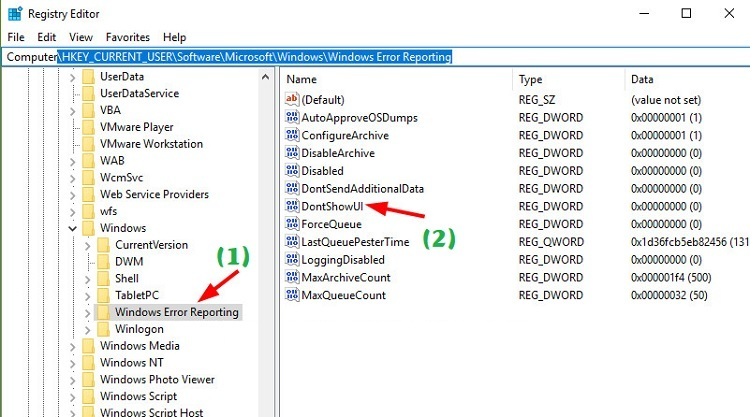Select the Disabled DWORD icon

pos(292,170)
